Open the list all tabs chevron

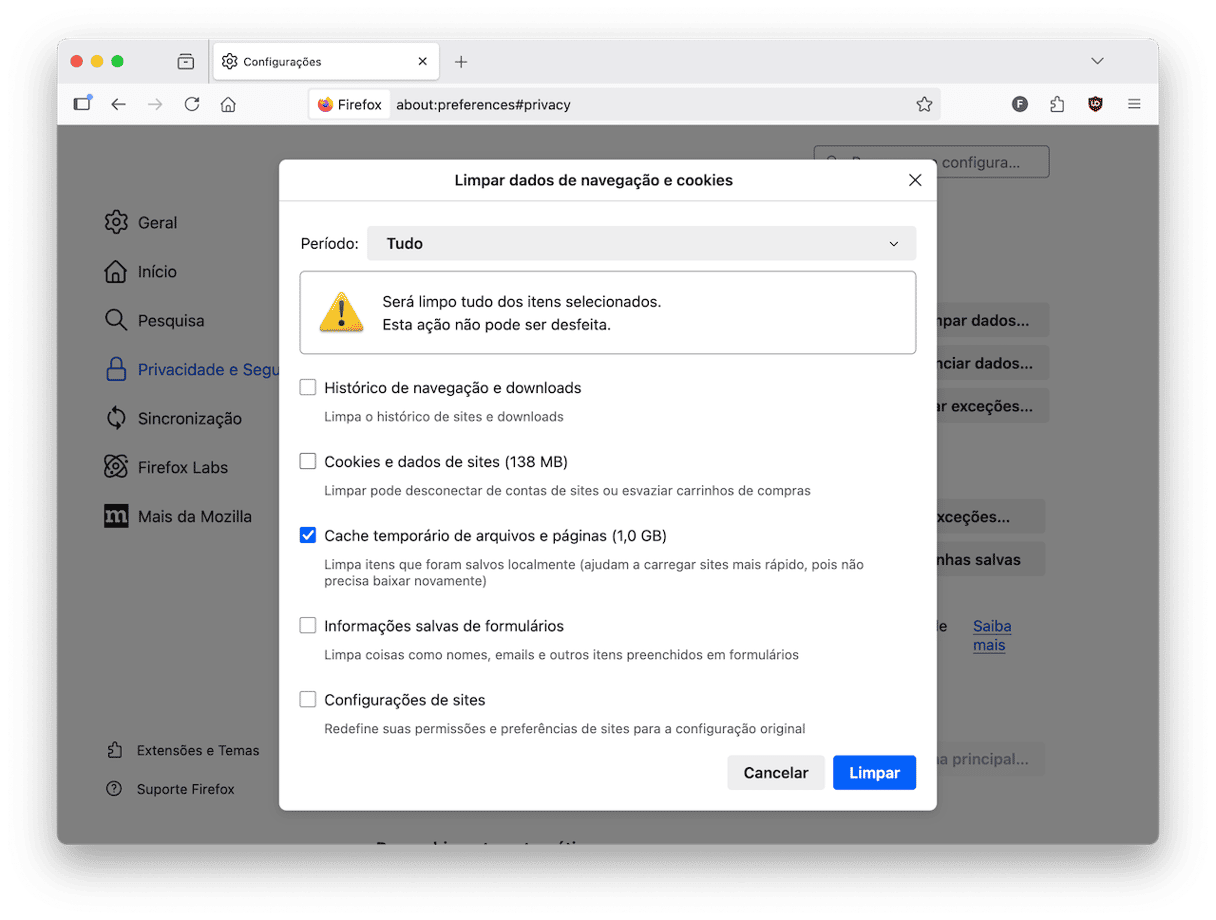[x=1097, y=62]
